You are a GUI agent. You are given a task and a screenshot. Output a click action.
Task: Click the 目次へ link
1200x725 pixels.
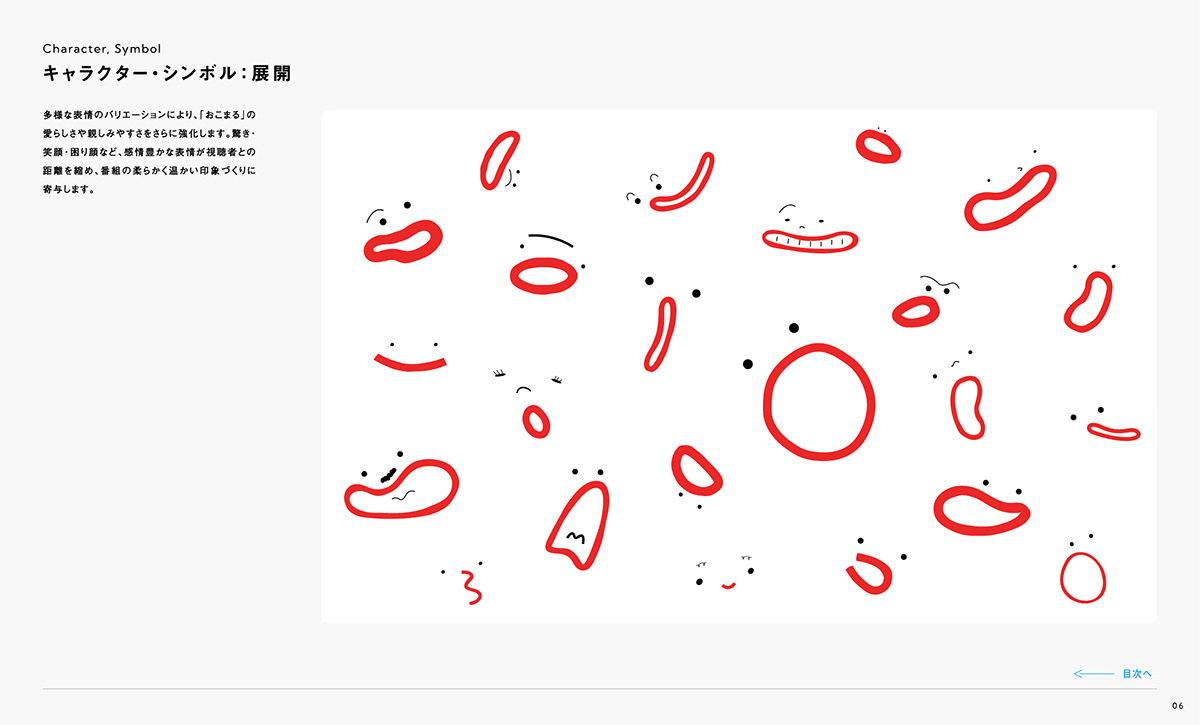(x=1137, y=674)
